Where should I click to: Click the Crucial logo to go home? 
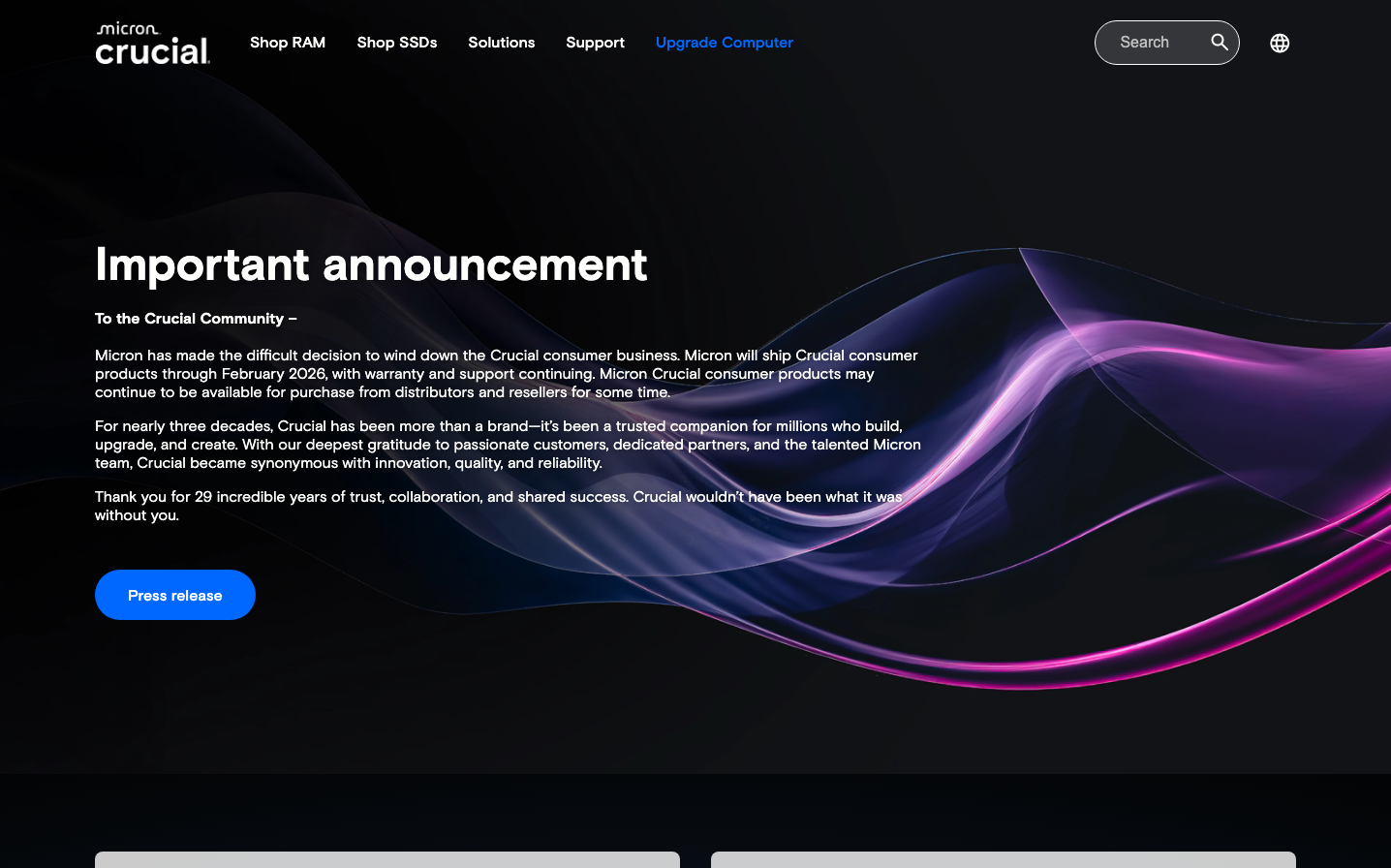[x=152, y=51]
